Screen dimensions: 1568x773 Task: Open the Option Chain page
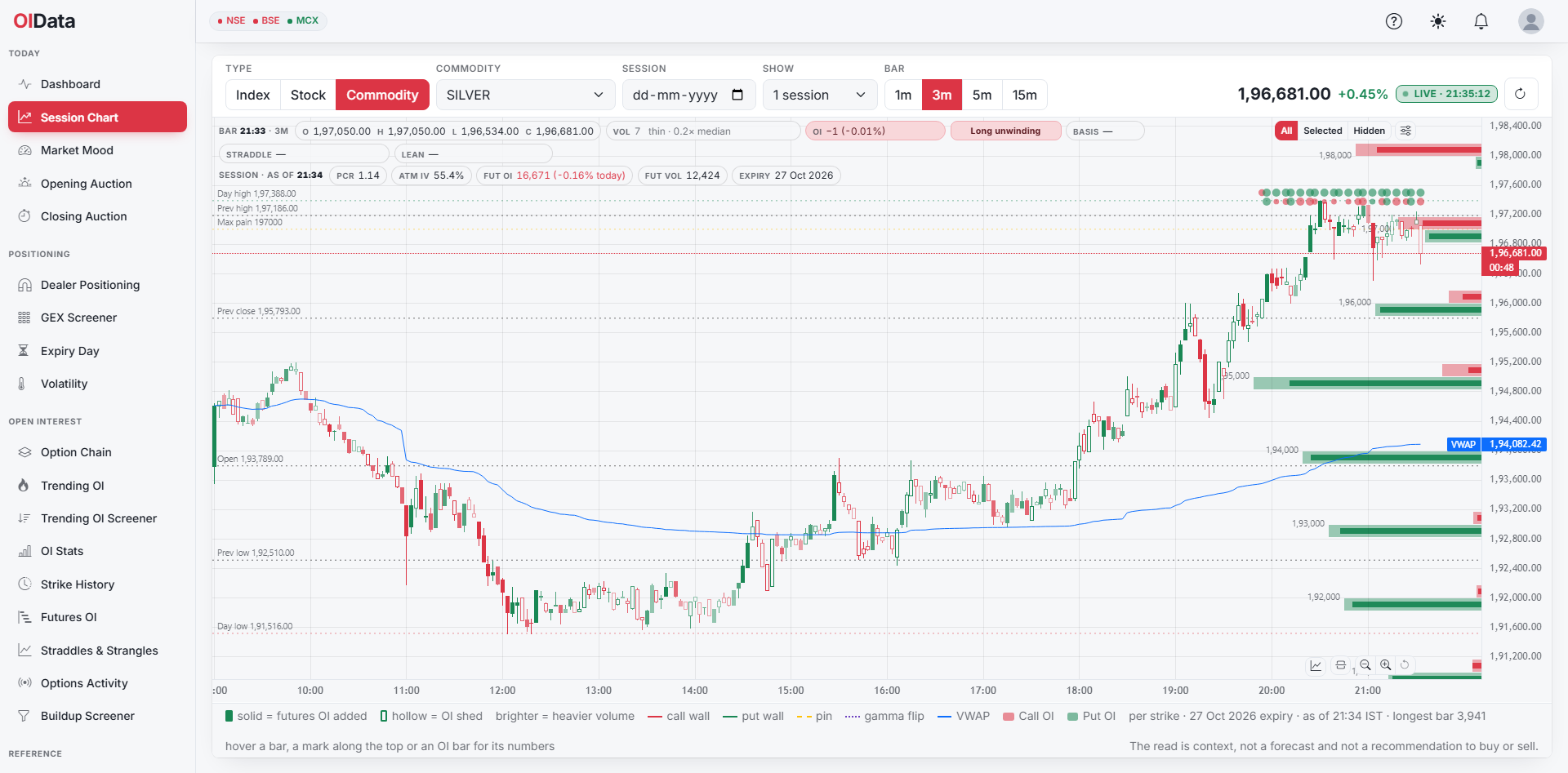coord(97,452)
